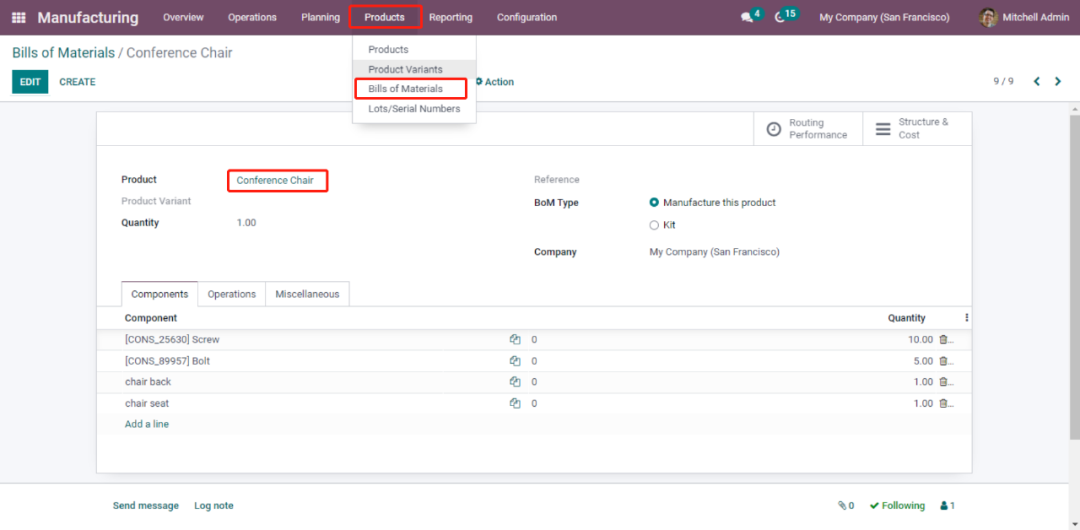Image resolution: width=1080 pixels, height=530 pixels.
Task: Switch to the Operations tab
Action: 231,294
